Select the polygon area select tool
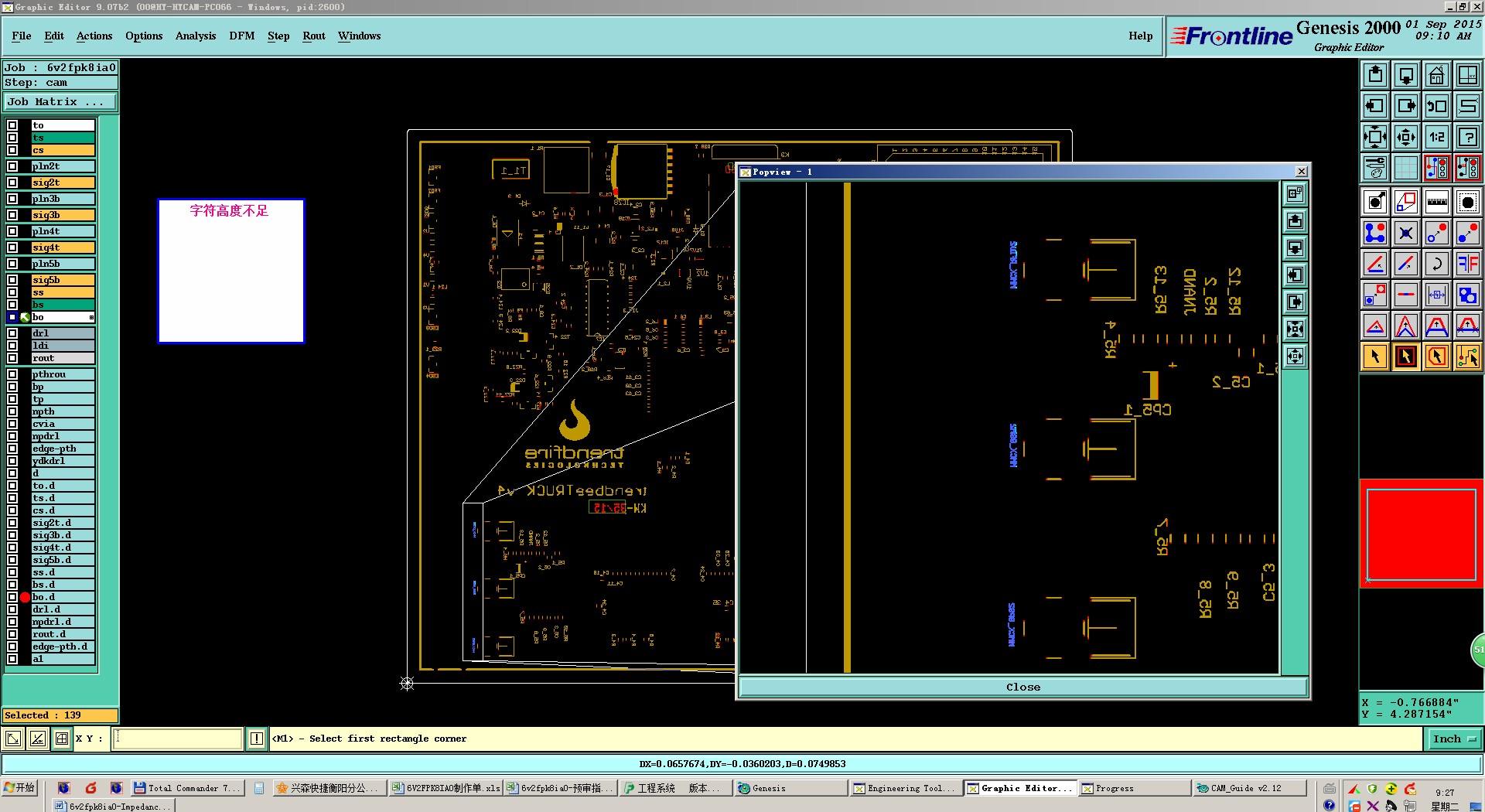The image size is (1485, 812). pos(1436,357)
